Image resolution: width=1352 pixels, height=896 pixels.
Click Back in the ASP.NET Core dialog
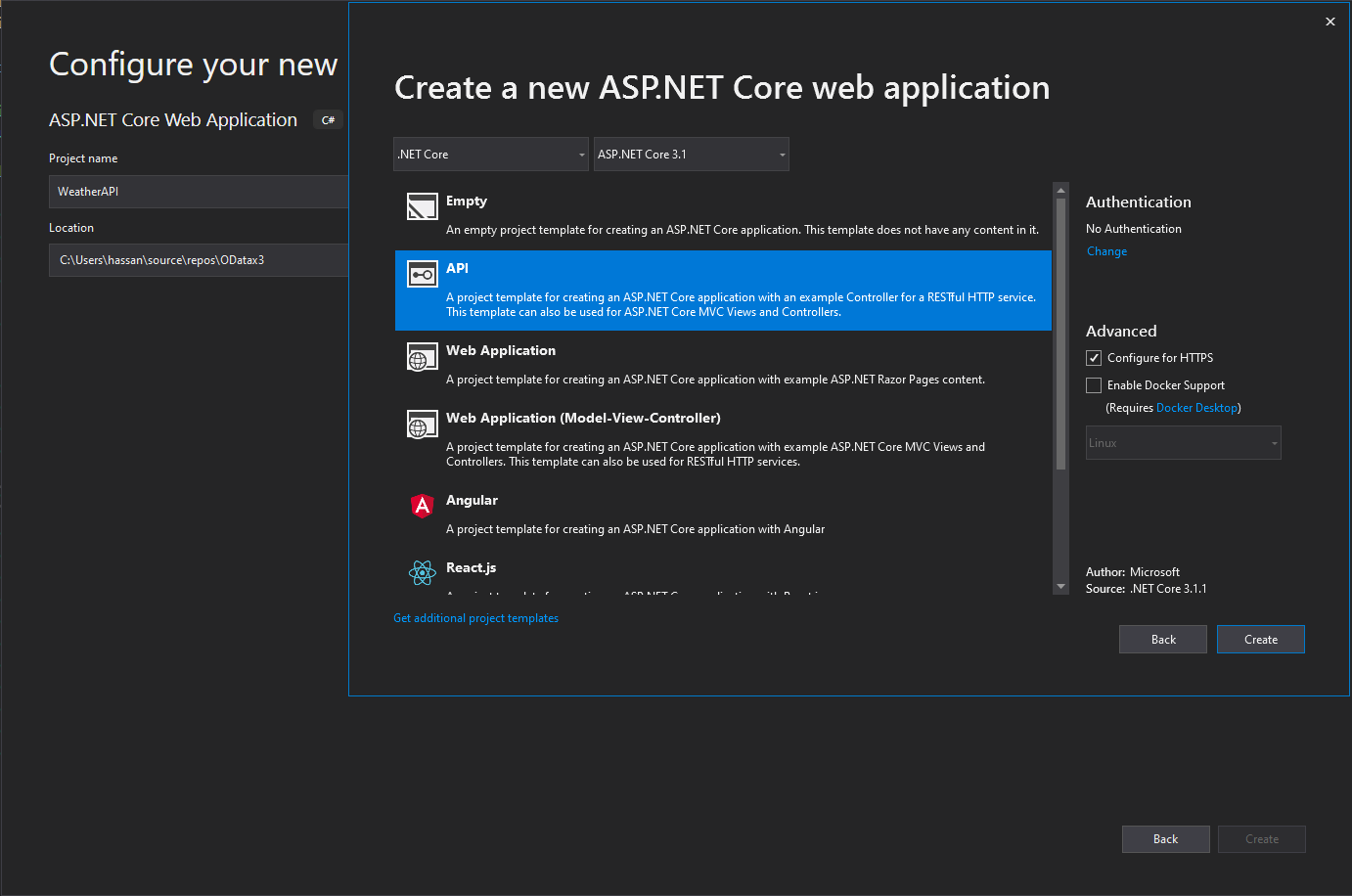[x=1163, y=640]
